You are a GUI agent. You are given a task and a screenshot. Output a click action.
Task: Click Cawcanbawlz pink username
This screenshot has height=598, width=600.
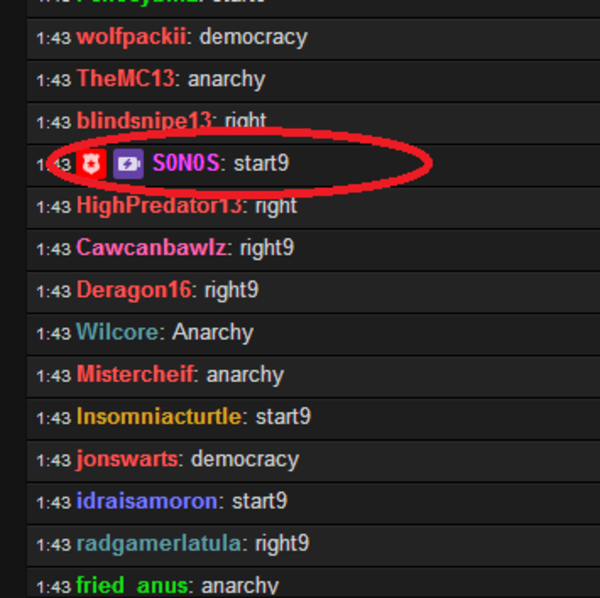coord(152,248)
